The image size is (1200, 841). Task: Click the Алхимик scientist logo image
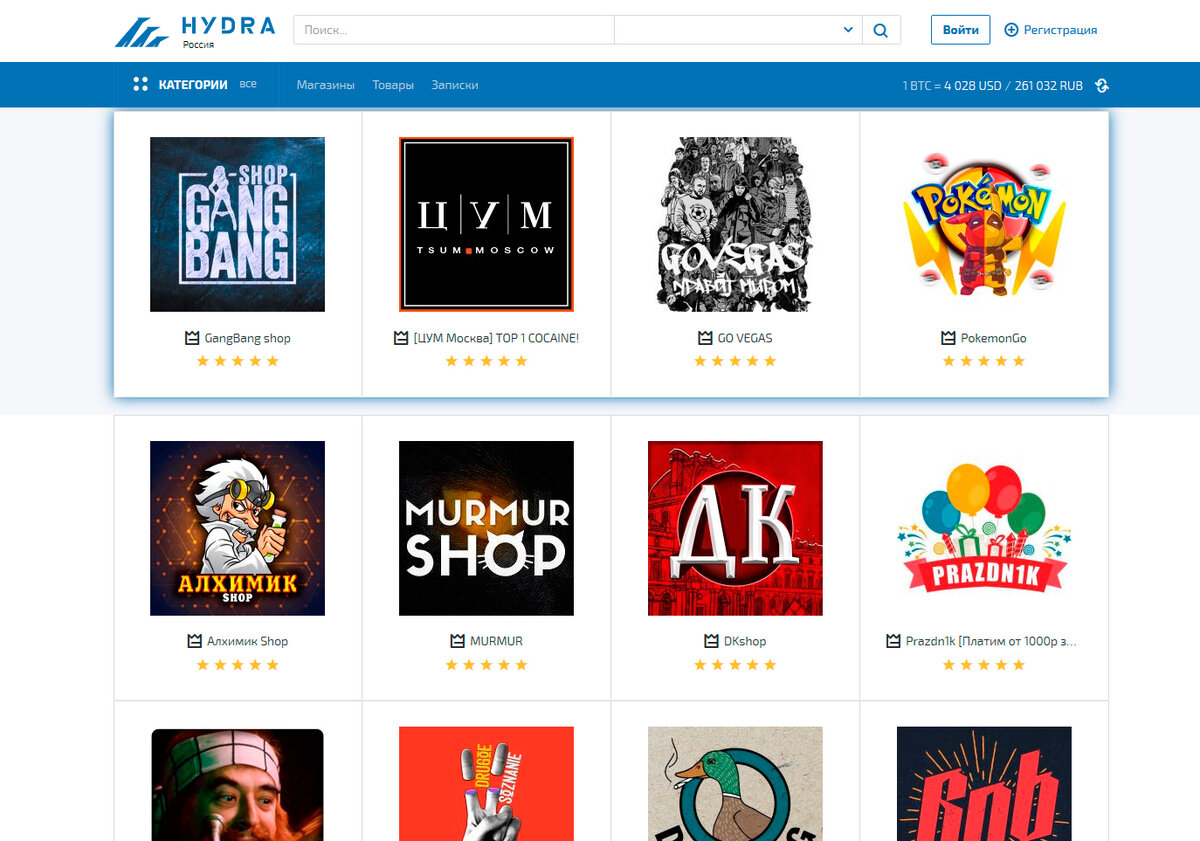237,528
